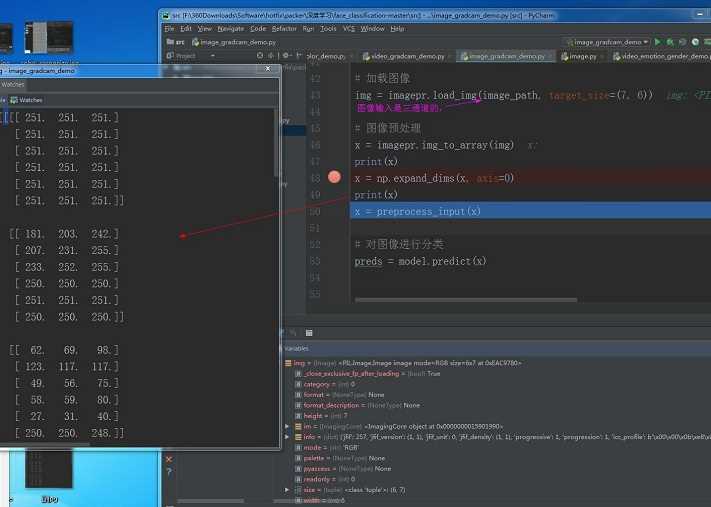Screen dimensions: 711x507
Task: Select the image_gradcam_demo.py editor tab
Action: coord(506,56)
